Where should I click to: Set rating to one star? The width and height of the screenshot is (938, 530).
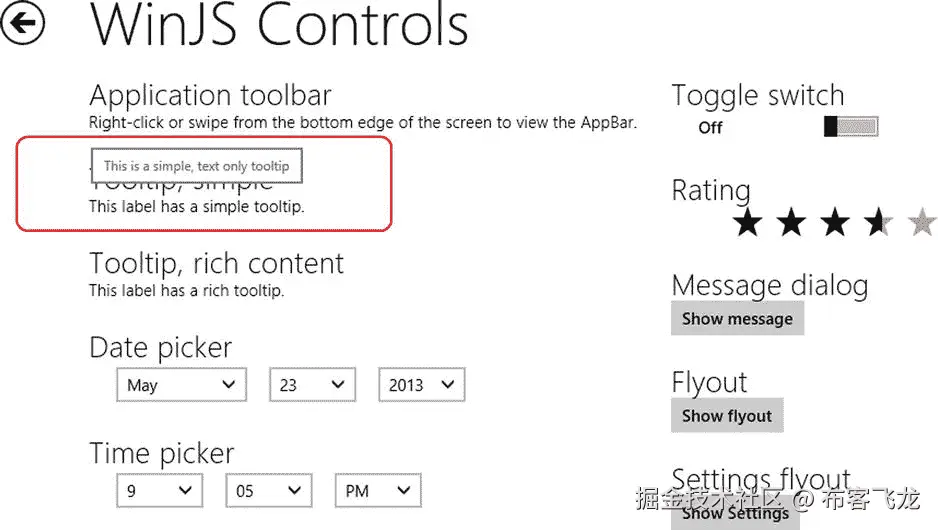(x=747, y=222)
